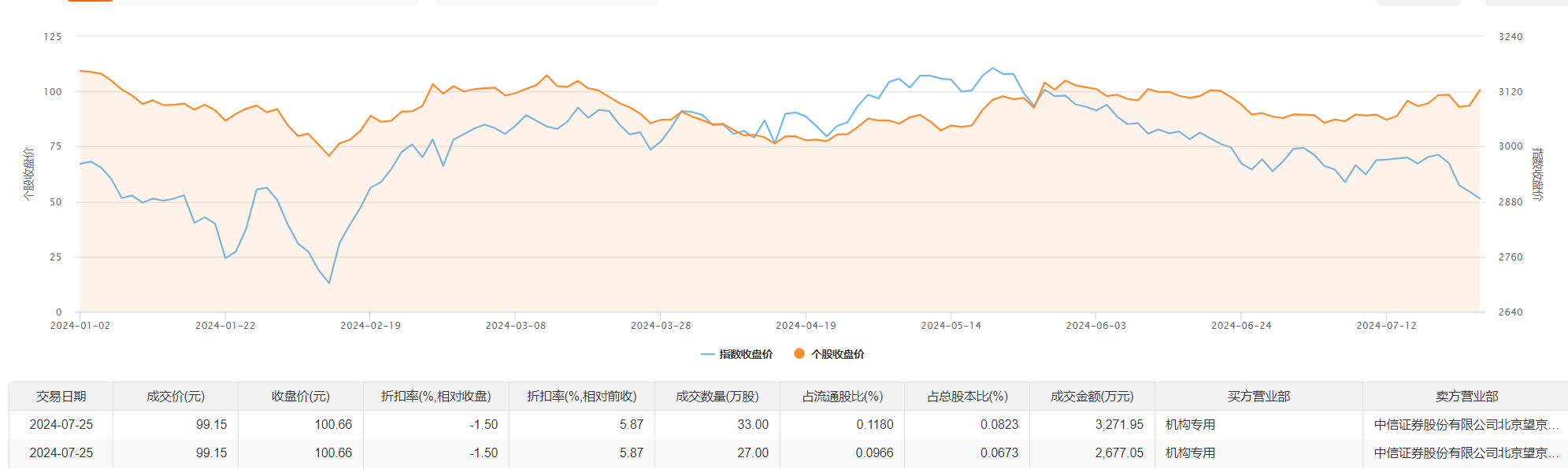Screen dimensions: 1568x469
Task: Click the 2024-05-14 x-axis date label
Action: (951, 326)
